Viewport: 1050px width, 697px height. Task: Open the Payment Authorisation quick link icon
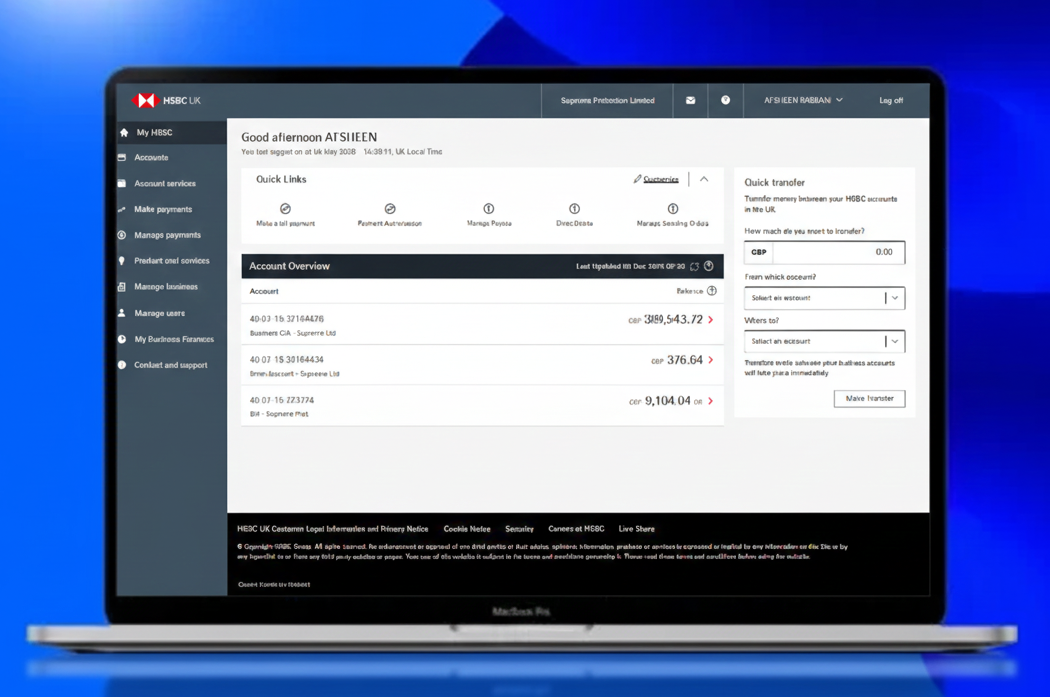[390, 209]
